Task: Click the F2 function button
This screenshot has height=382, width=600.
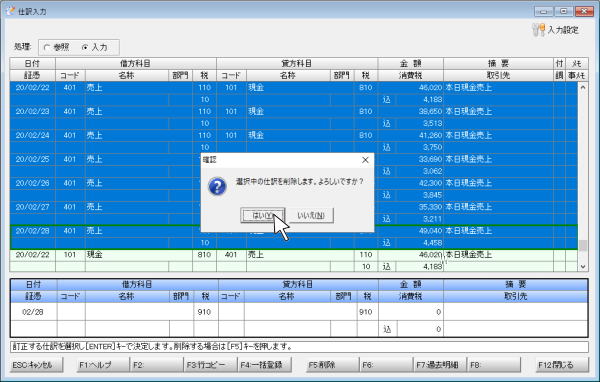Action: [x=157, y=365]
